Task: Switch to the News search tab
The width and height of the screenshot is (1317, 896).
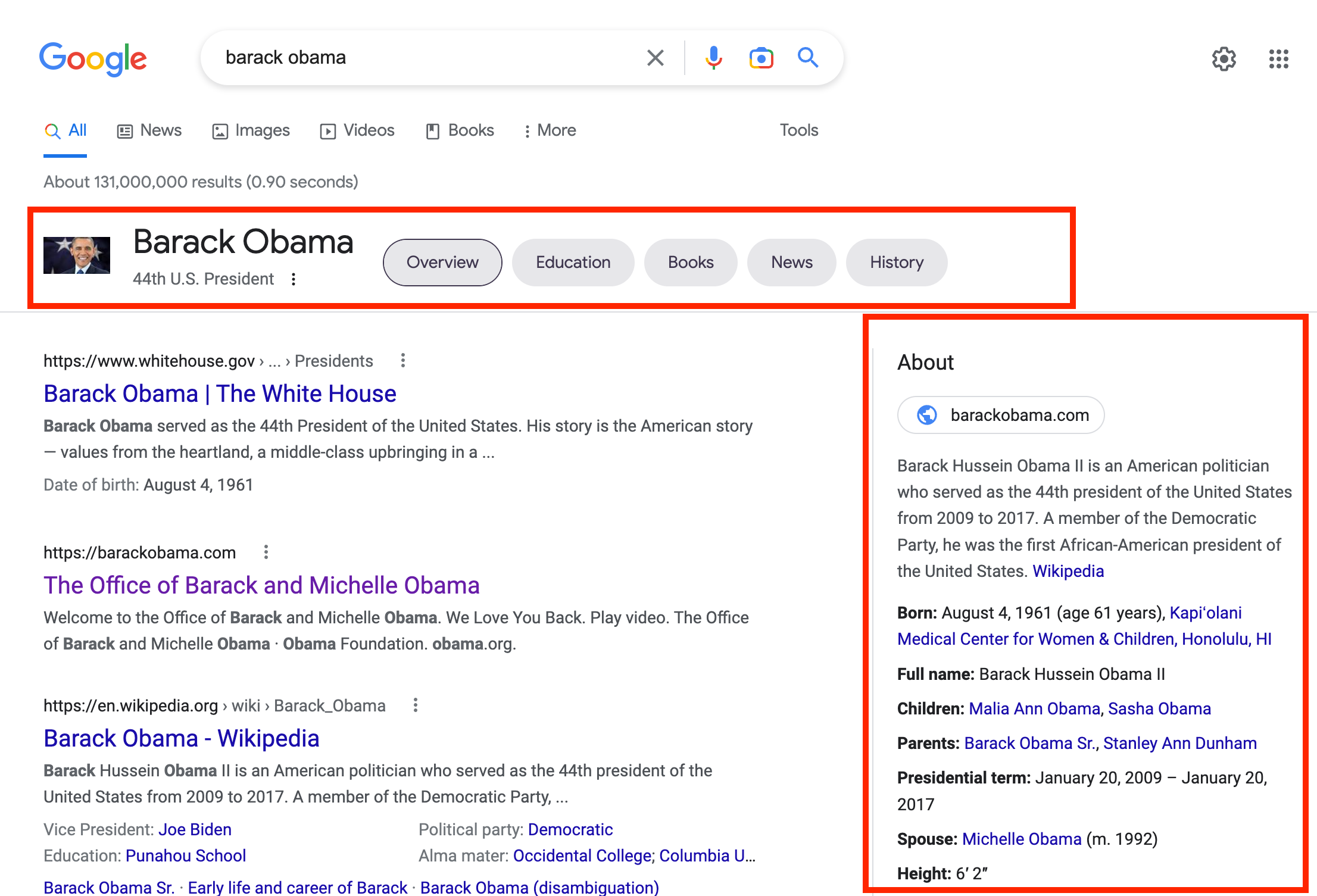Action: [x=149, y=130]
